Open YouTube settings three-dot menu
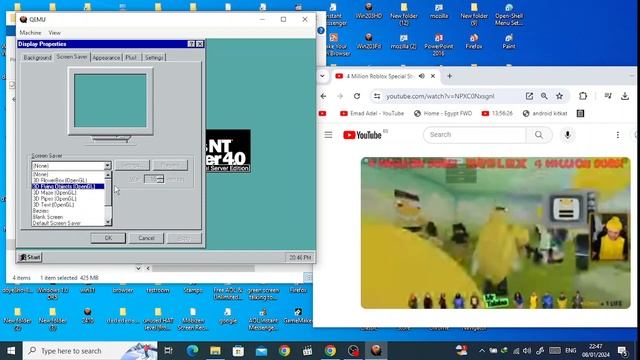 click(618, 135)
